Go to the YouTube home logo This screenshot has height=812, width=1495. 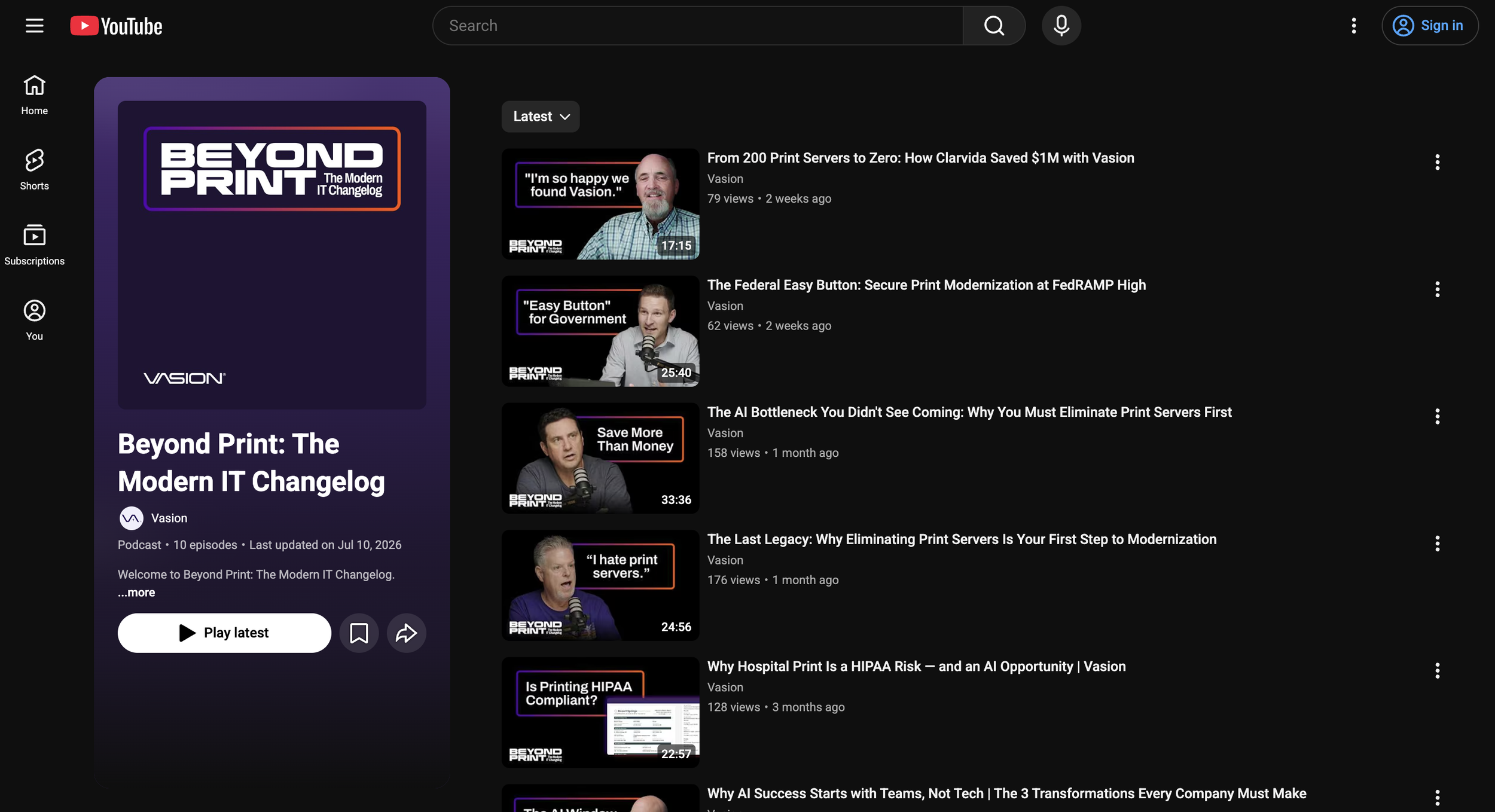tap(116, 26)
